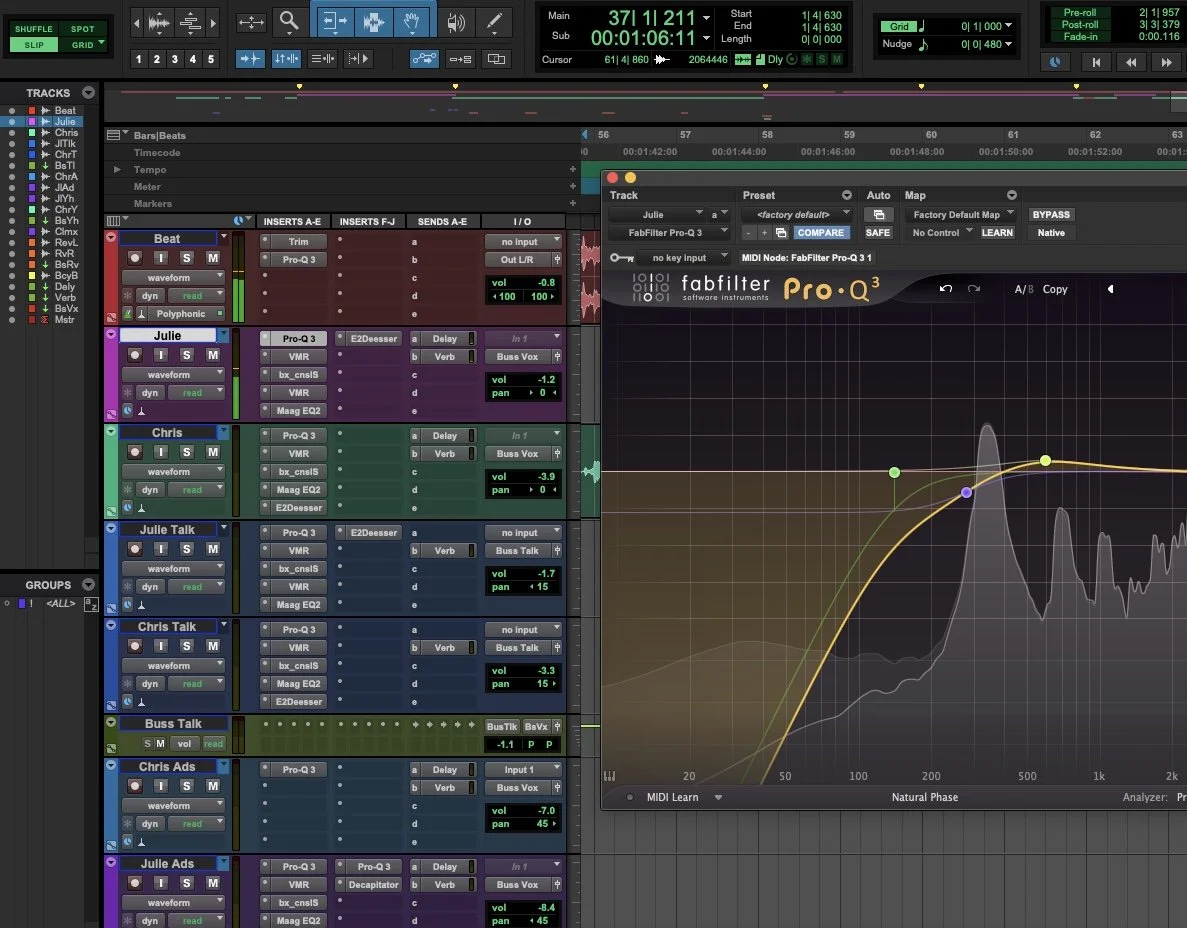Select Julie in the tracks list
The image size is (1187, 928).
click(x=64, y=121)
